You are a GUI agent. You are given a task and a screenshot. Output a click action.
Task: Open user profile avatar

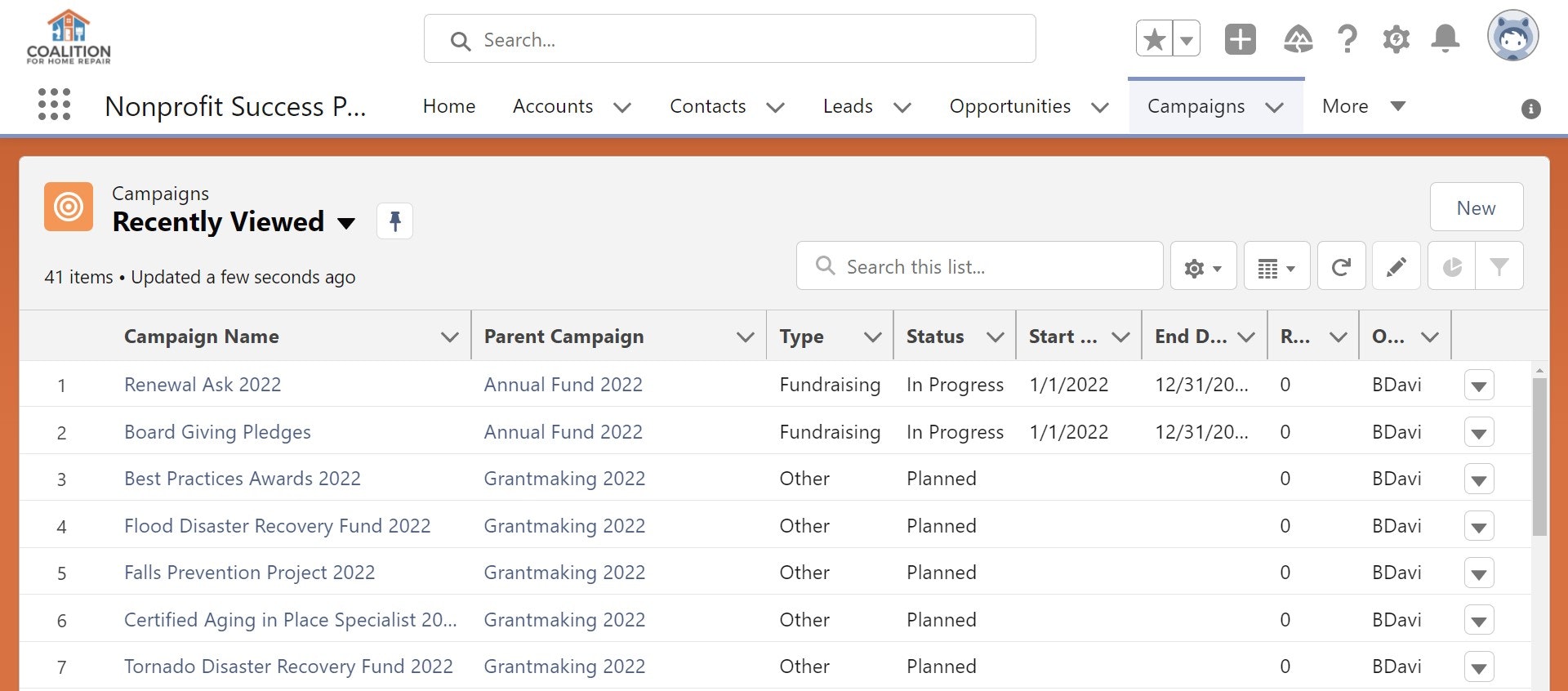click(x=1512, y=36)
